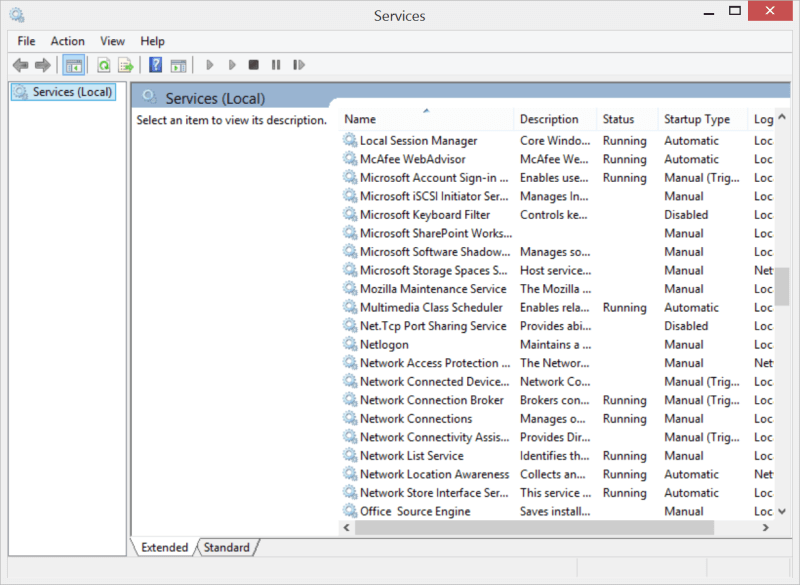Image resolution: width=800 pixels, height=585 pixels.
Task: Stop the service using the square stop icon
Action: click(253, 64)
